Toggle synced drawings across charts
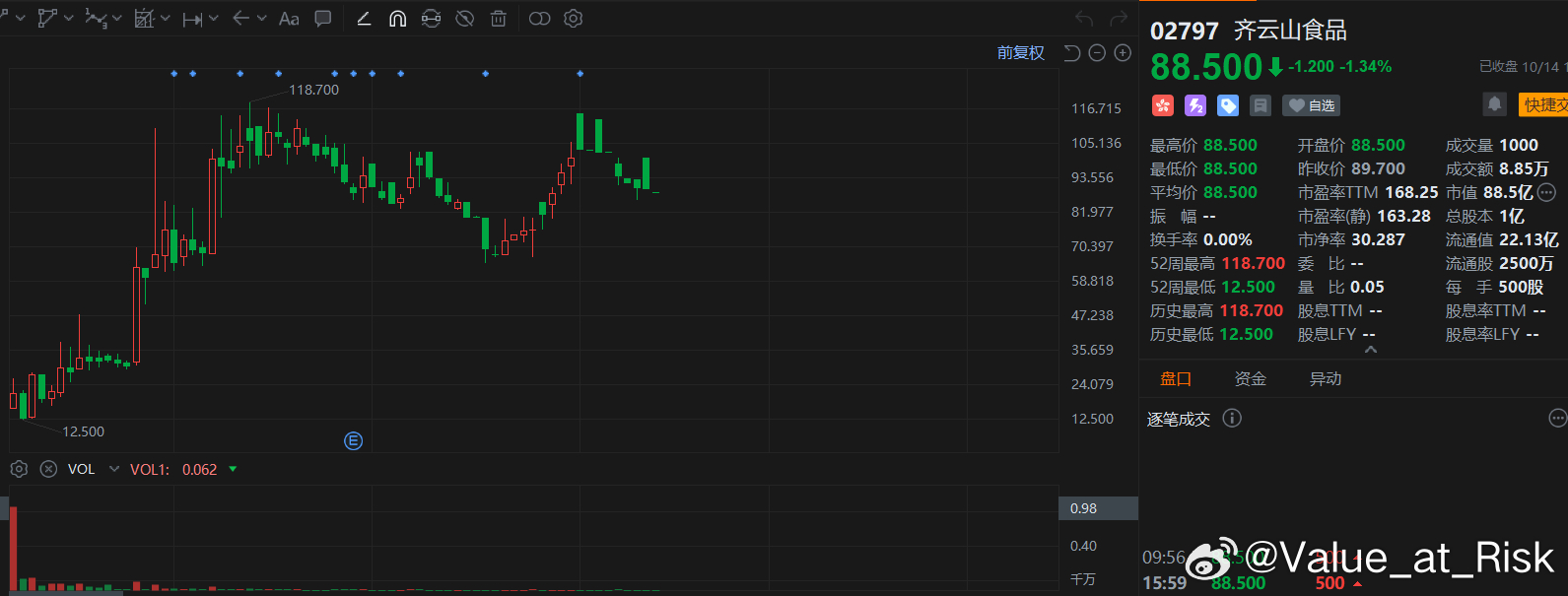1568x596 pixels. (431, 18)
